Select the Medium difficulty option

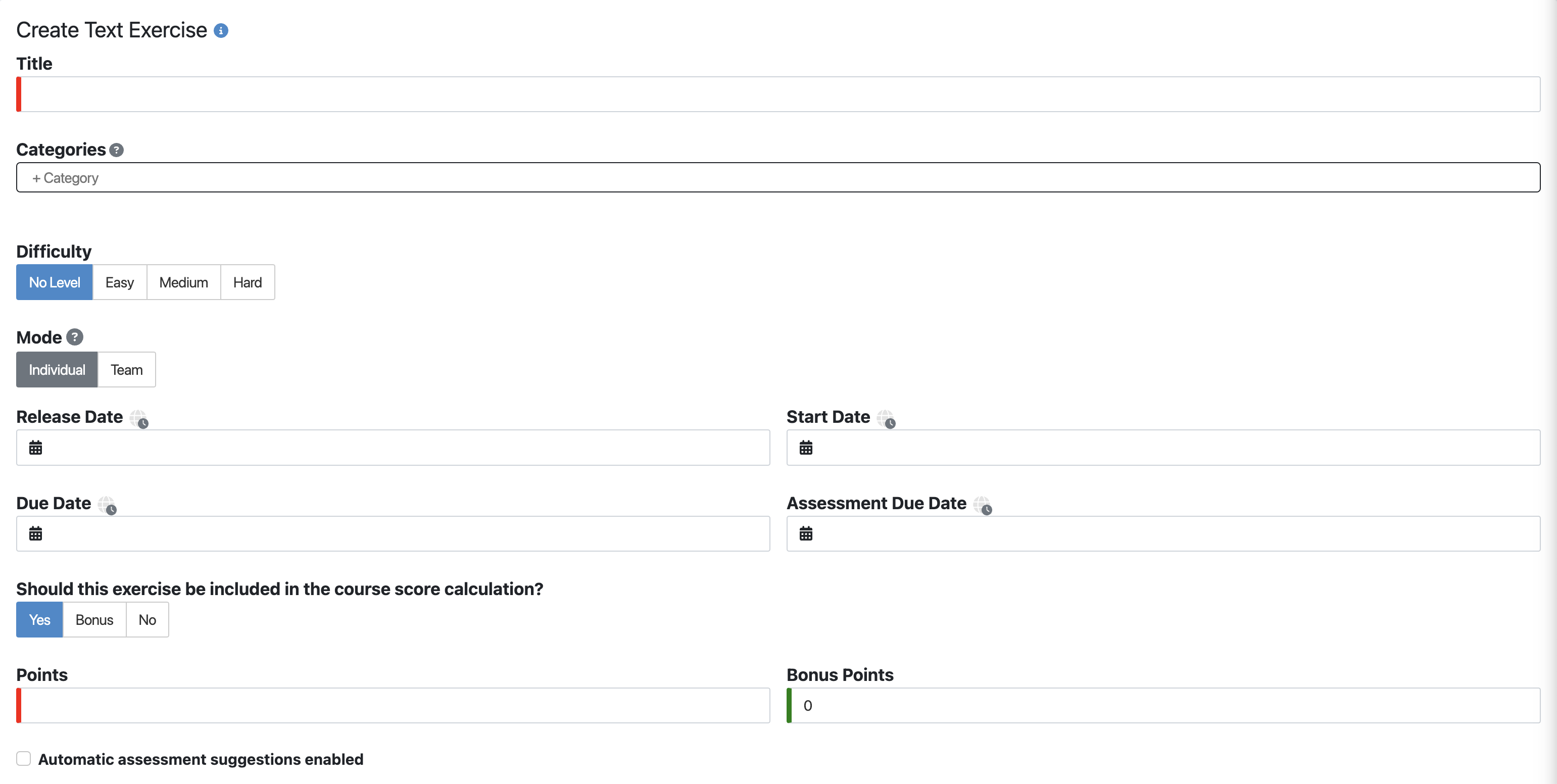tap(183, 282)
